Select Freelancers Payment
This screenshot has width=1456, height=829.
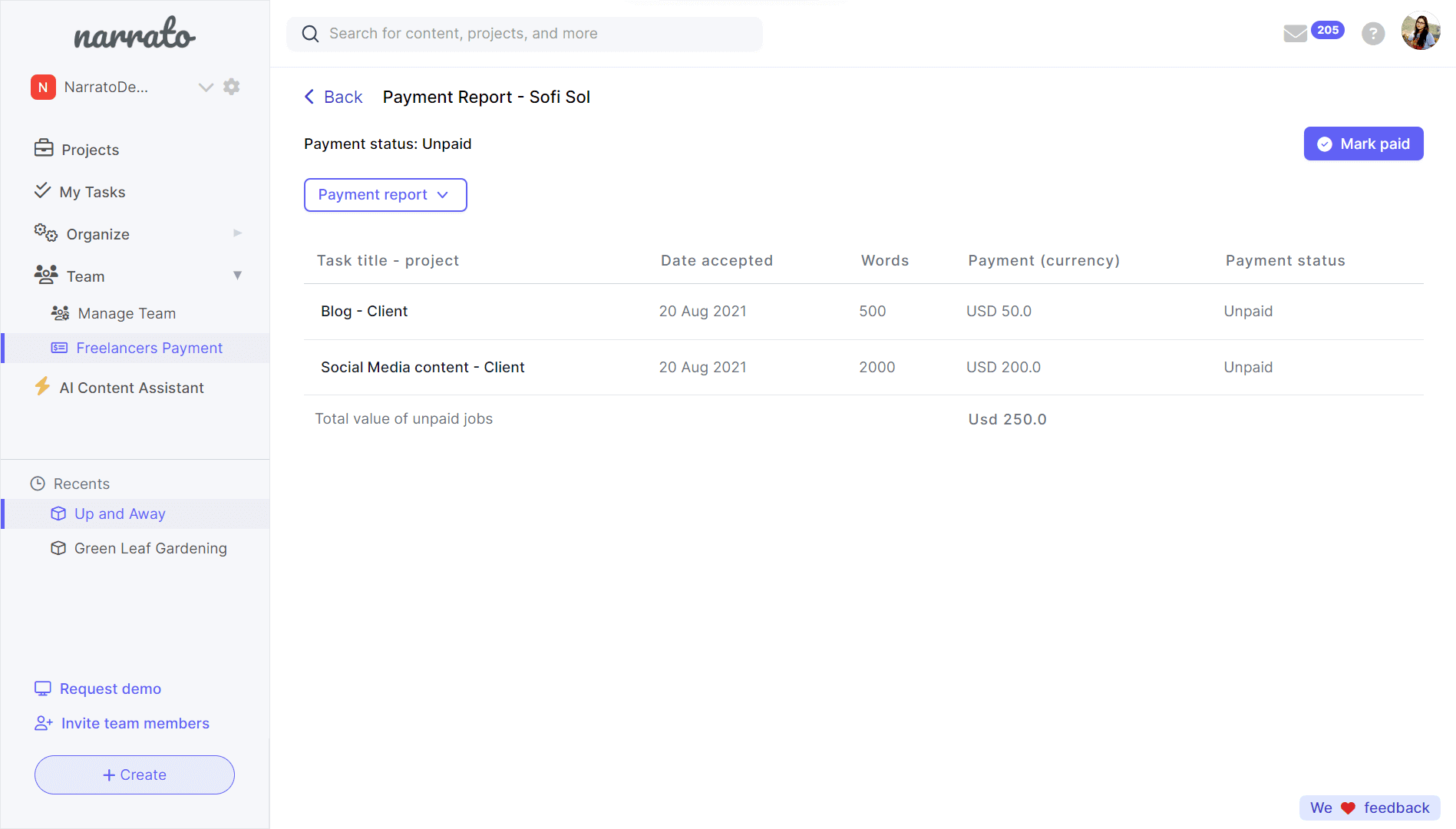coord(149,348)
